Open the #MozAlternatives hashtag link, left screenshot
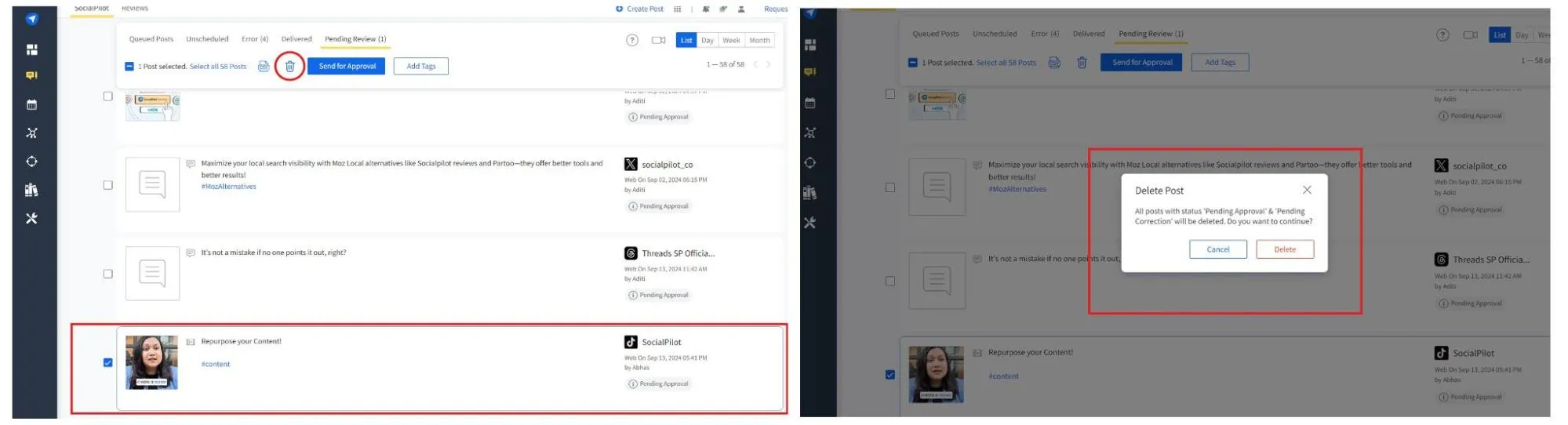 229,187
